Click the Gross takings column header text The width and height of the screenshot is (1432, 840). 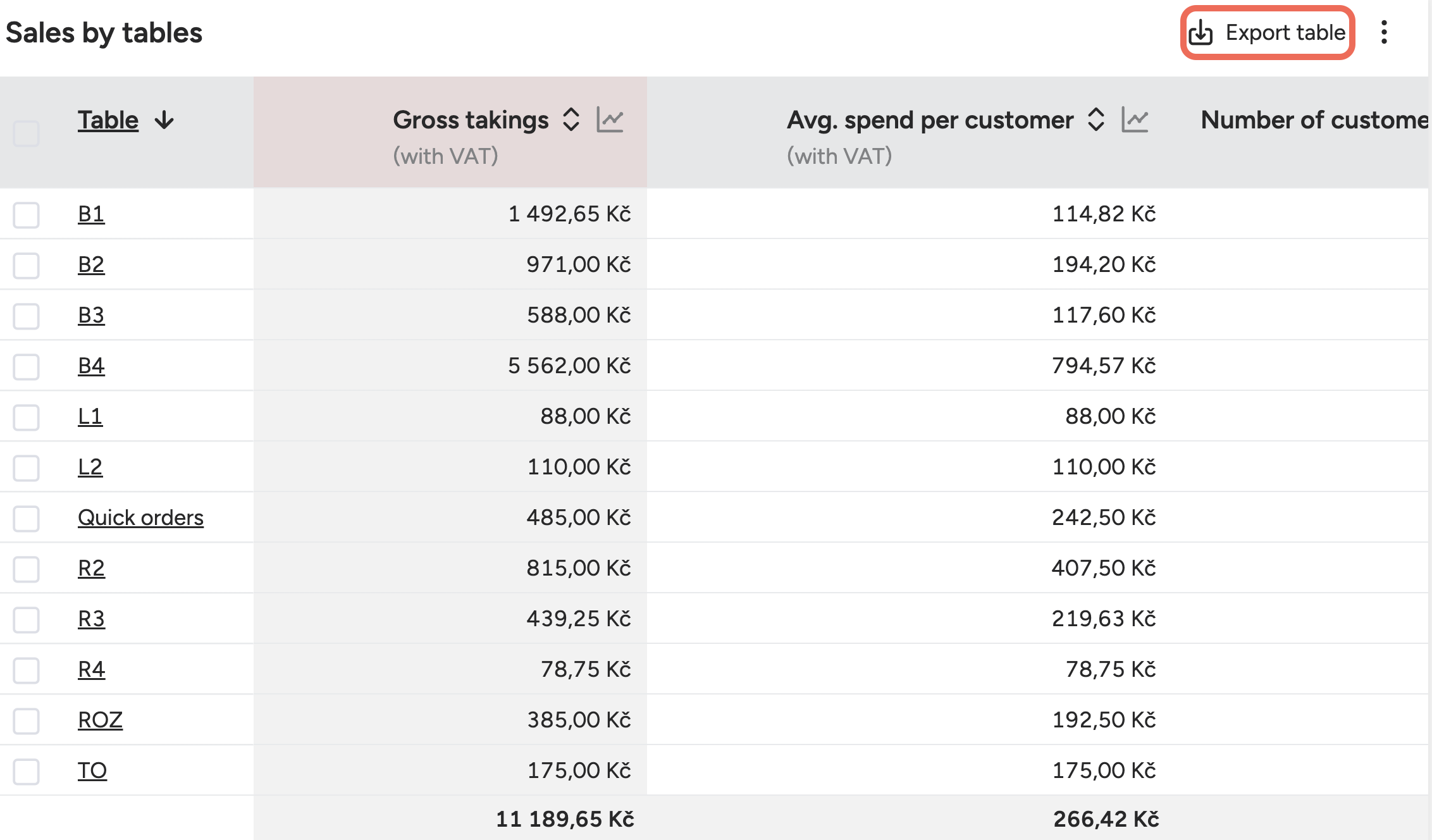[x=471, y=120]
